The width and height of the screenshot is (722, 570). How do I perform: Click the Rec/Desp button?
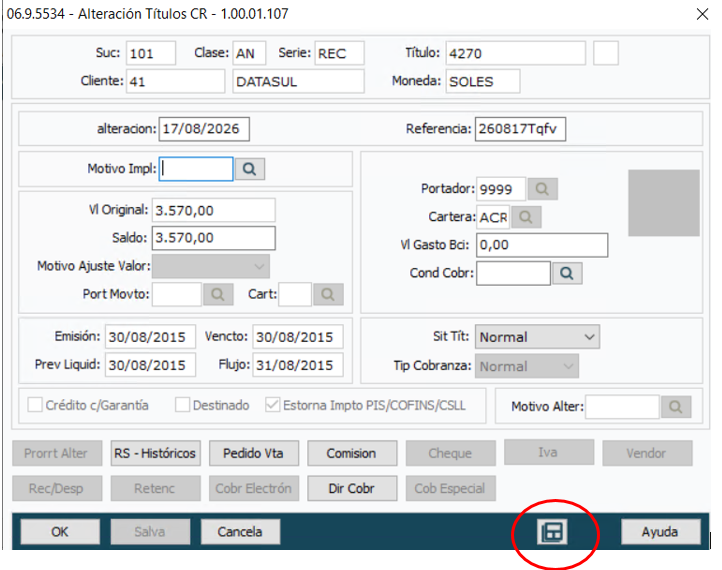tap(57, 488)
